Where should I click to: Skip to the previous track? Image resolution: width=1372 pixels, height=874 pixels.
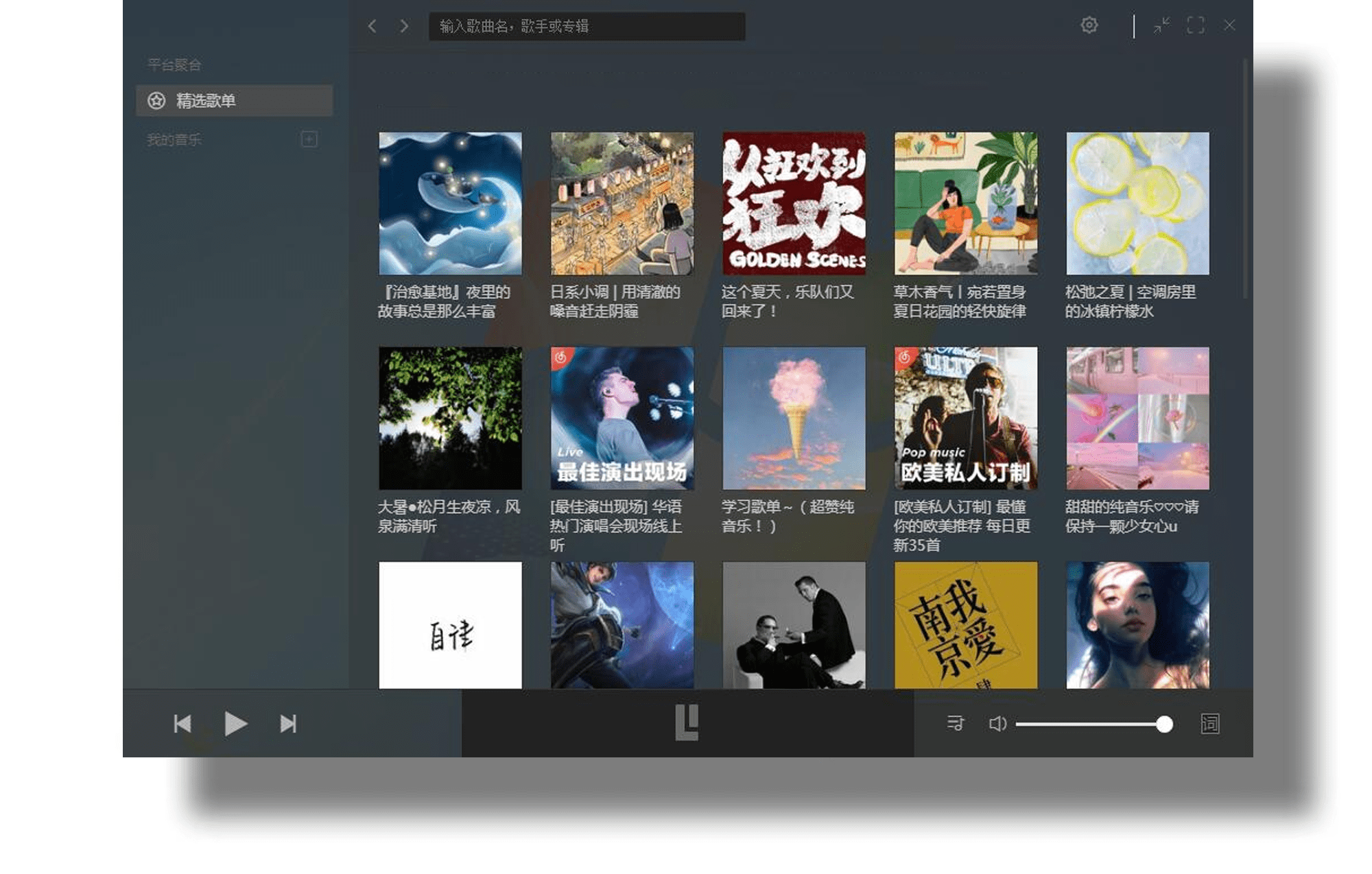click(x=182, y=724)
